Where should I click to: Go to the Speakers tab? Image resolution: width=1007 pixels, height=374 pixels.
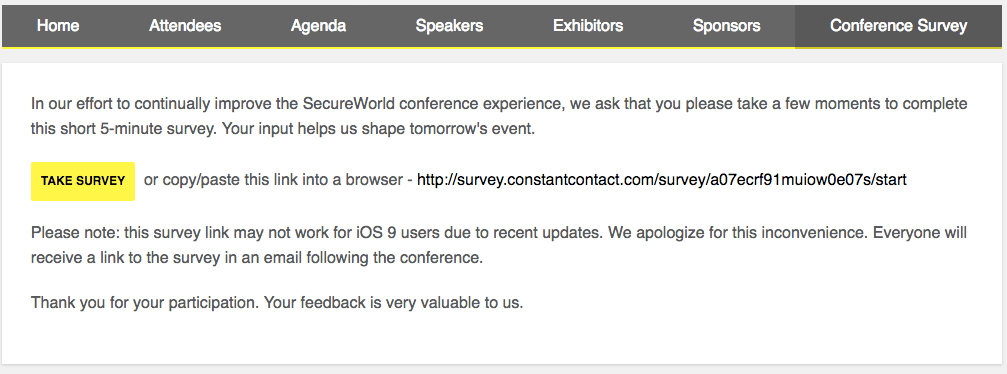pos(449,26)
